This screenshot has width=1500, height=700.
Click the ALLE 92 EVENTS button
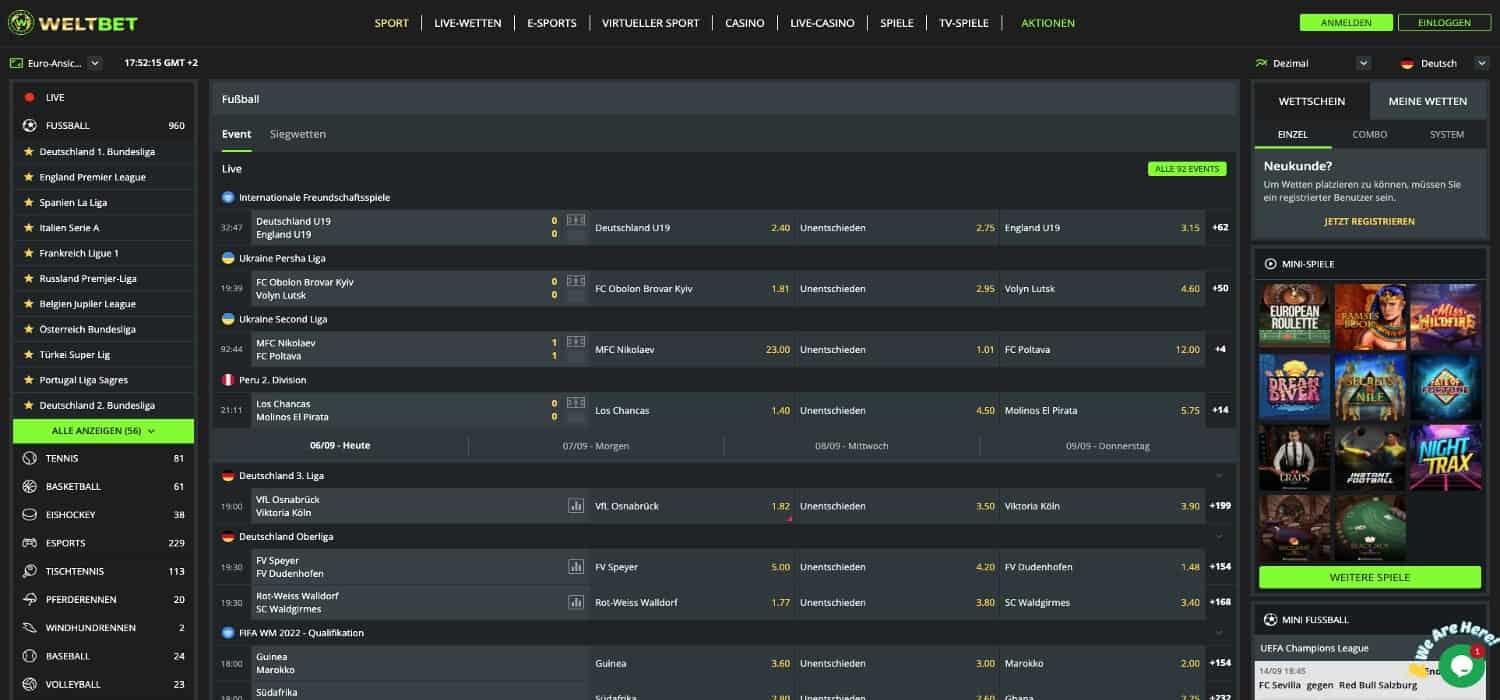click(x=1187, y=169)
